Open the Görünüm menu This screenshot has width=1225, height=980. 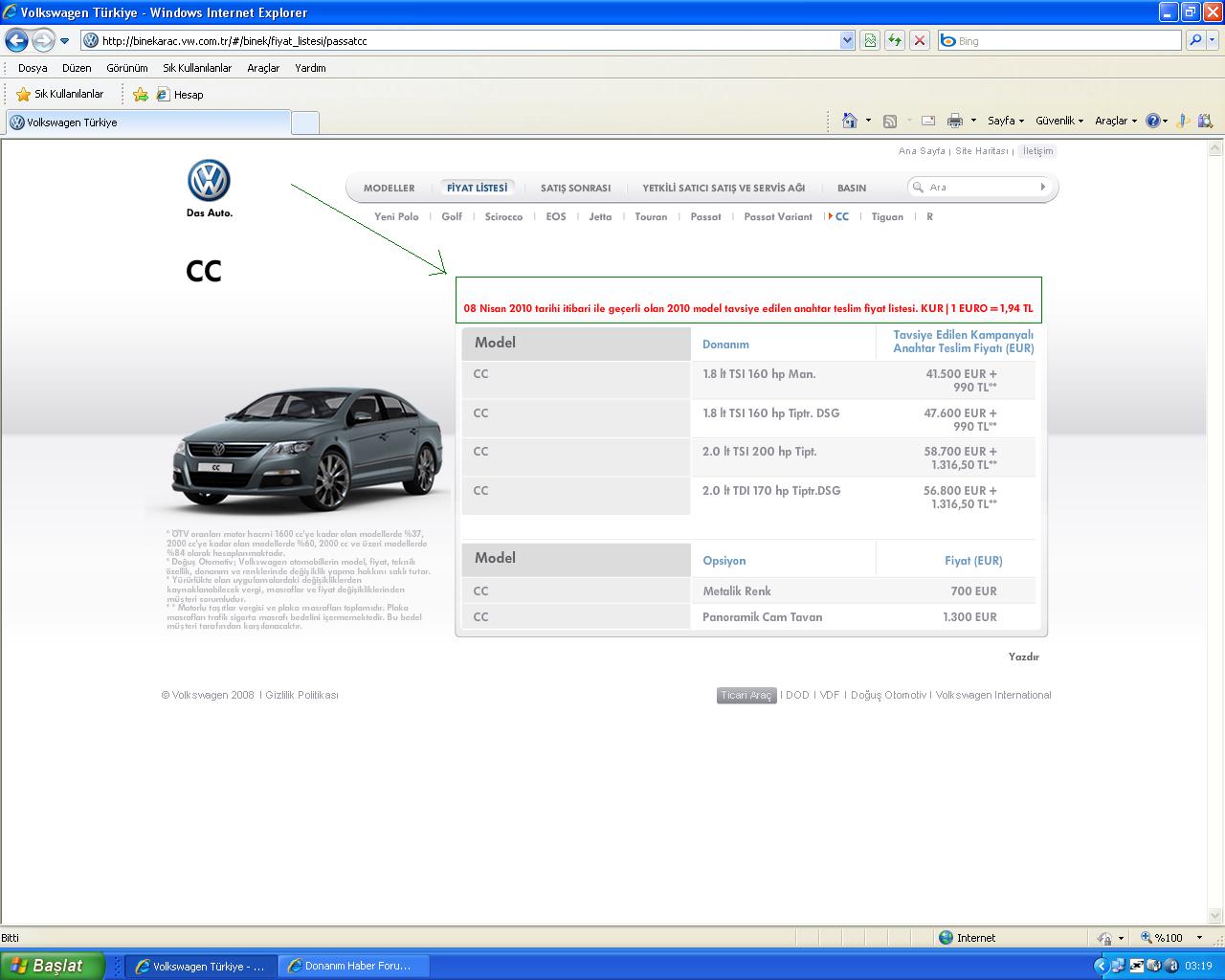click(x=127, y=68)
